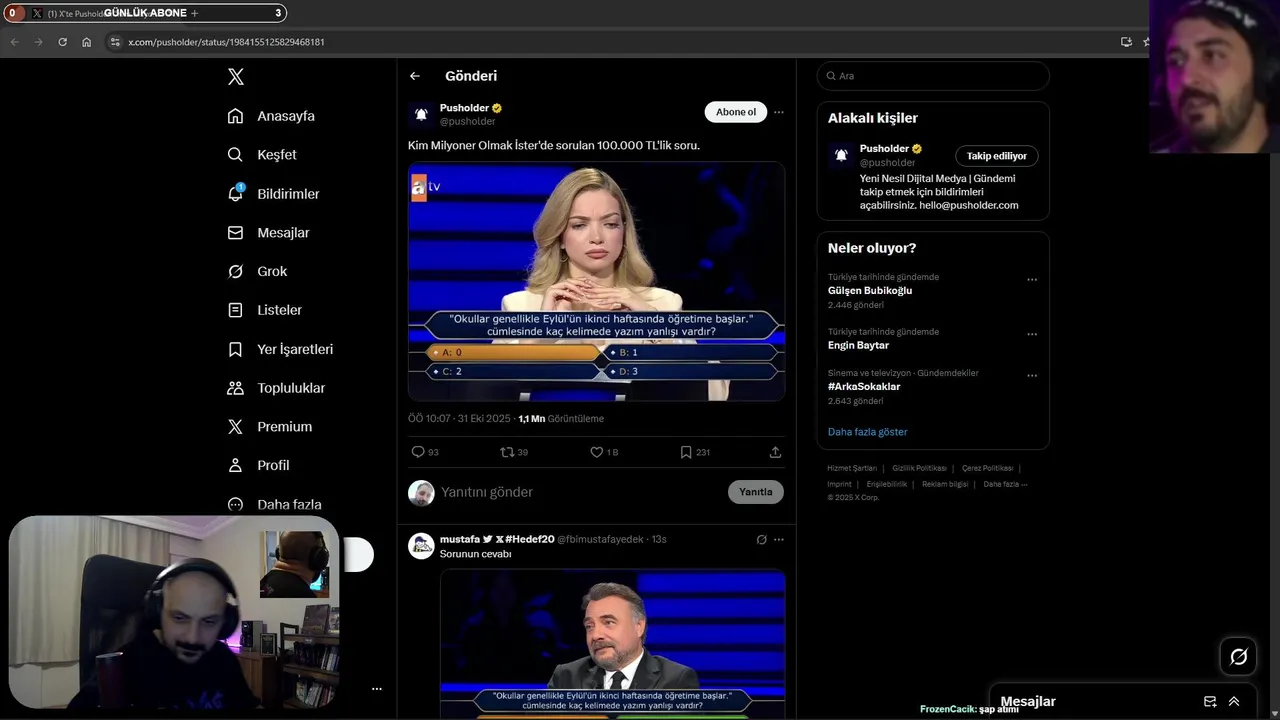The width and height of the screenshot is (1280, 720).
Task: Open Premium page
Action: tap(270, 427)
